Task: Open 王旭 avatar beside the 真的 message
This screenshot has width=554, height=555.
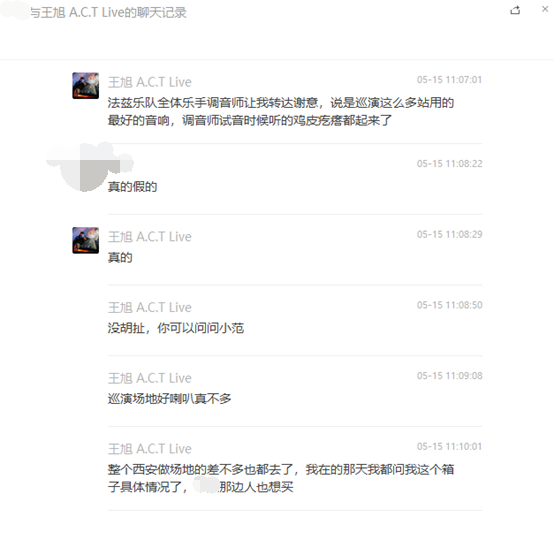Action: pos(86,240)
